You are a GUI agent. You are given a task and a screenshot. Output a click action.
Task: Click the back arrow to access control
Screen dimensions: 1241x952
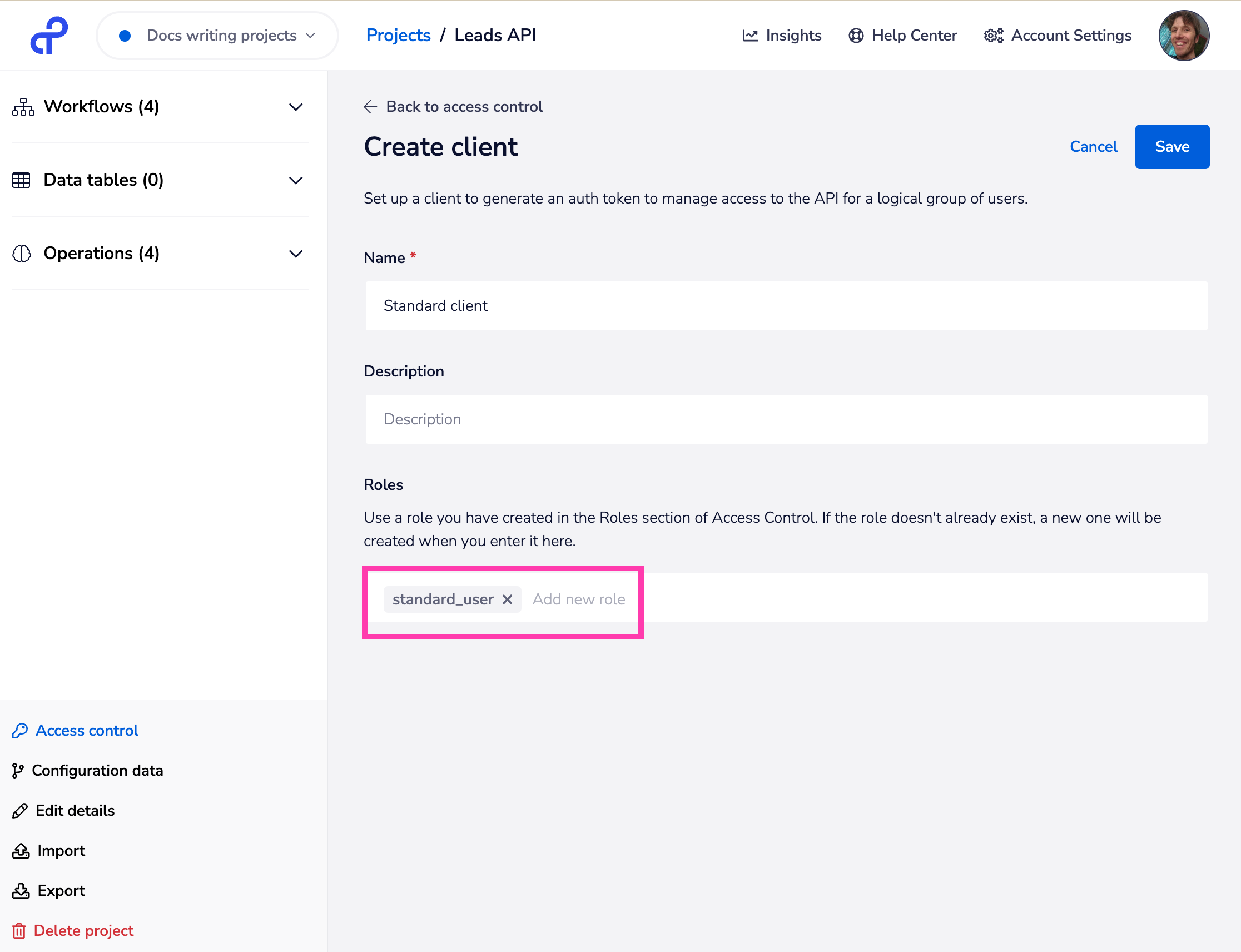pyautogui.click(x=370, y=107)
